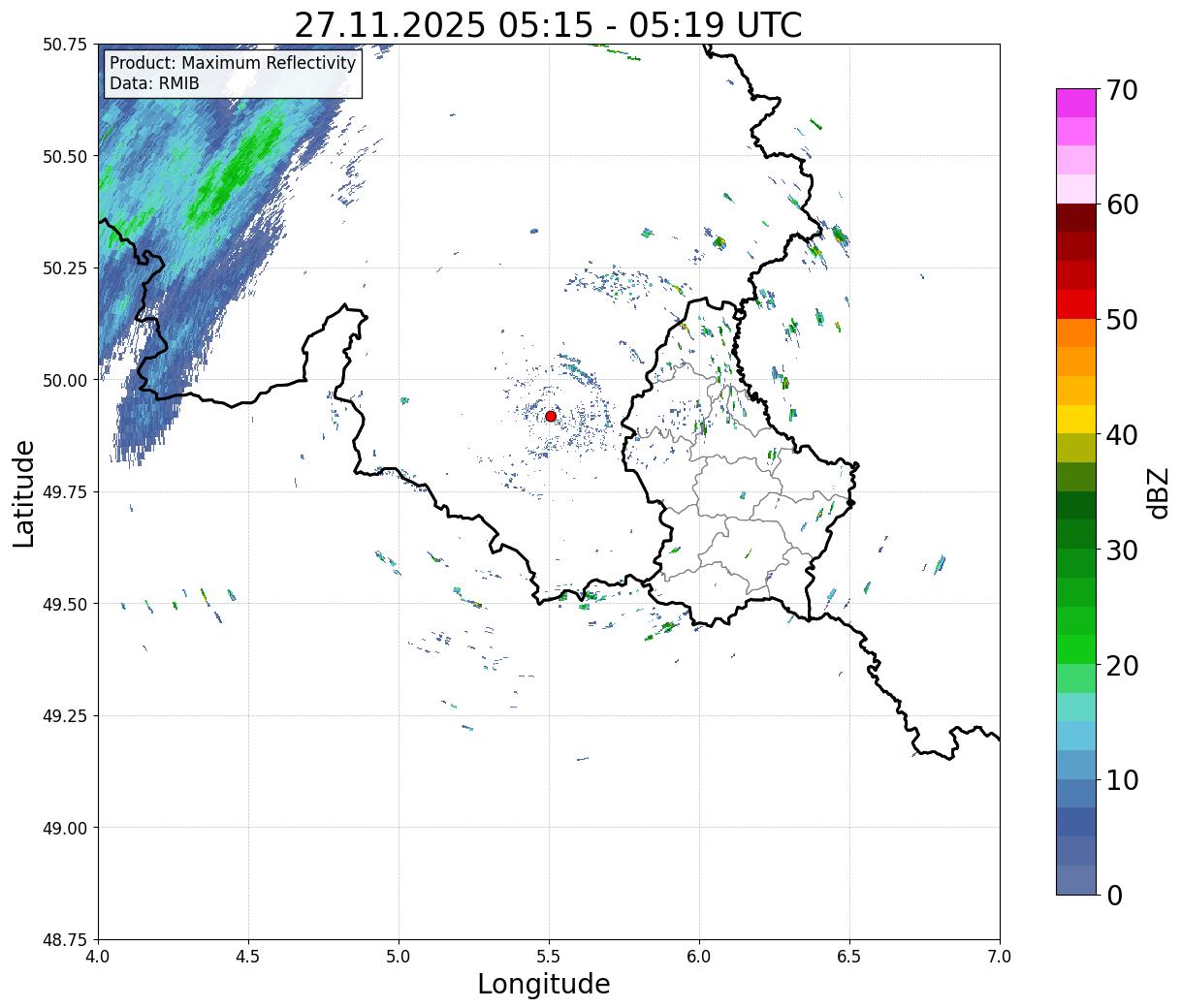
Task: Click the latitude tick label 49.00
Action: pos(65,828)
